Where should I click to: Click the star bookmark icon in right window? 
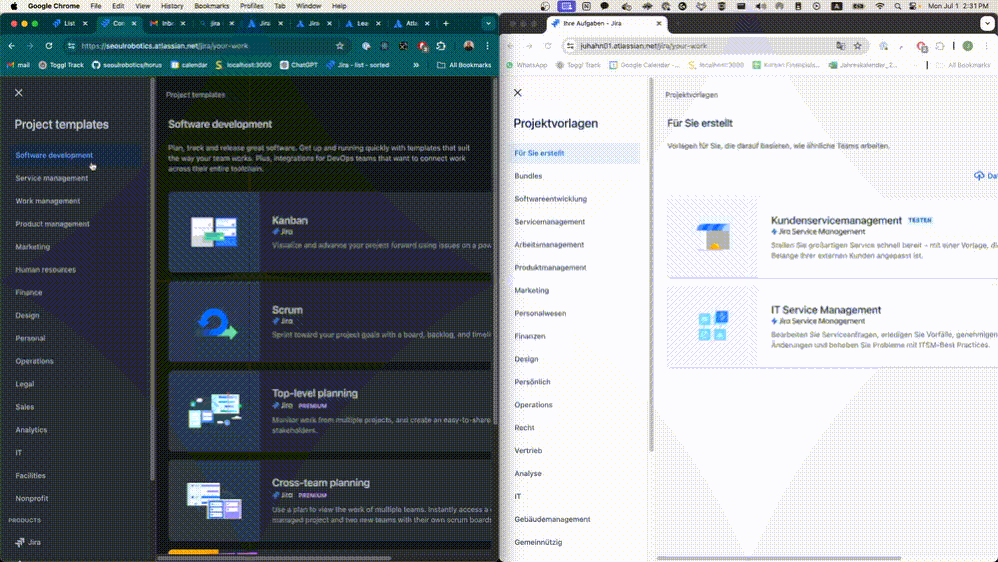pos(857,46)
